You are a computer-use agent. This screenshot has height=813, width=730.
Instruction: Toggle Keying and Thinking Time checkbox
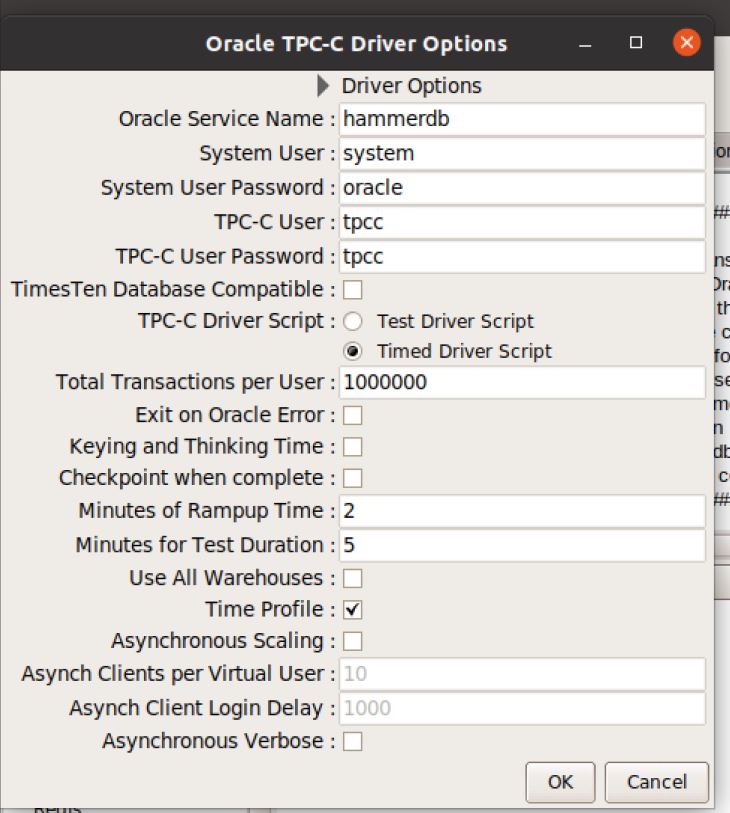(353, 447)
